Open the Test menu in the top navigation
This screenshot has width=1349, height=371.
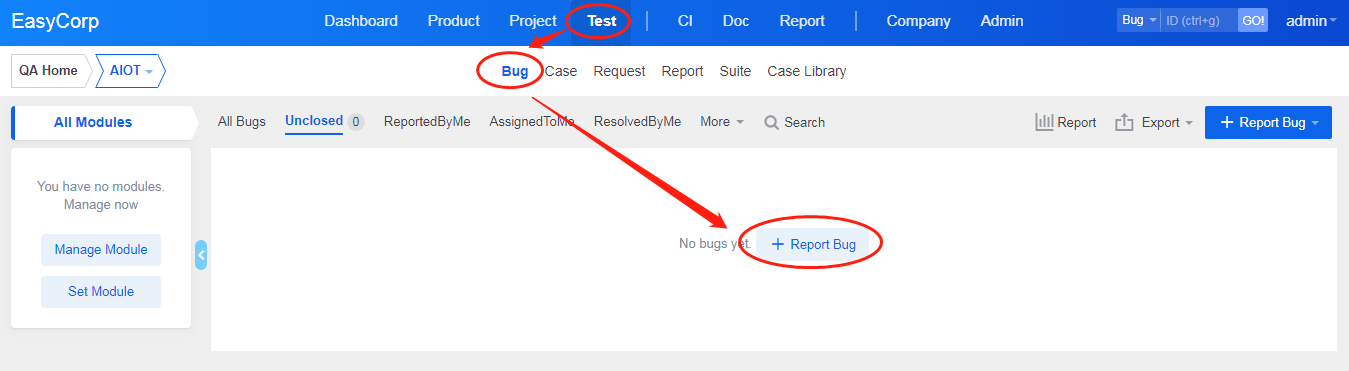[x=602, y=21]
